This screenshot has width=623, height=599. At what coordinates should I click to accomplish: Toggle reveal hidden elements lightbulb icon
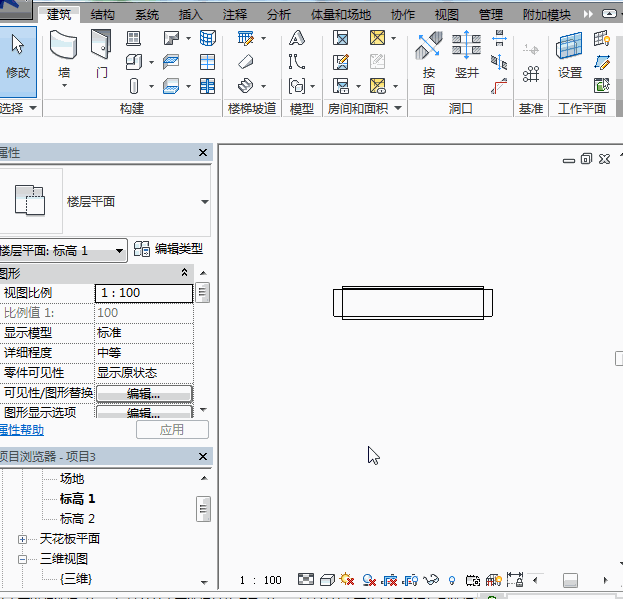point(452,580)
